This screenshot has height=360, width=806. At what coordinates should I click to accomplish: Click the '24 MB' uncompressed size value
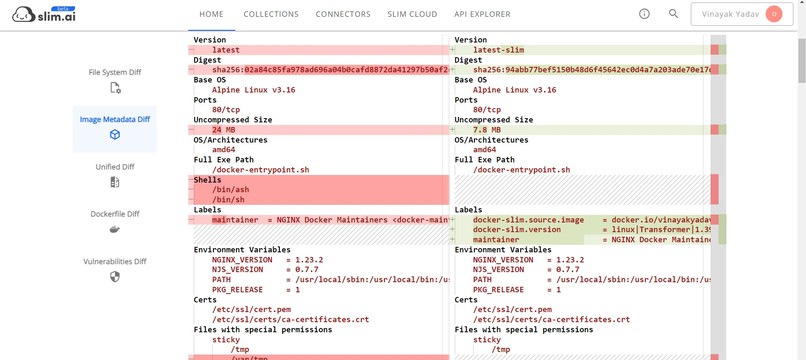pyautogui.click(x=224, y=130)
